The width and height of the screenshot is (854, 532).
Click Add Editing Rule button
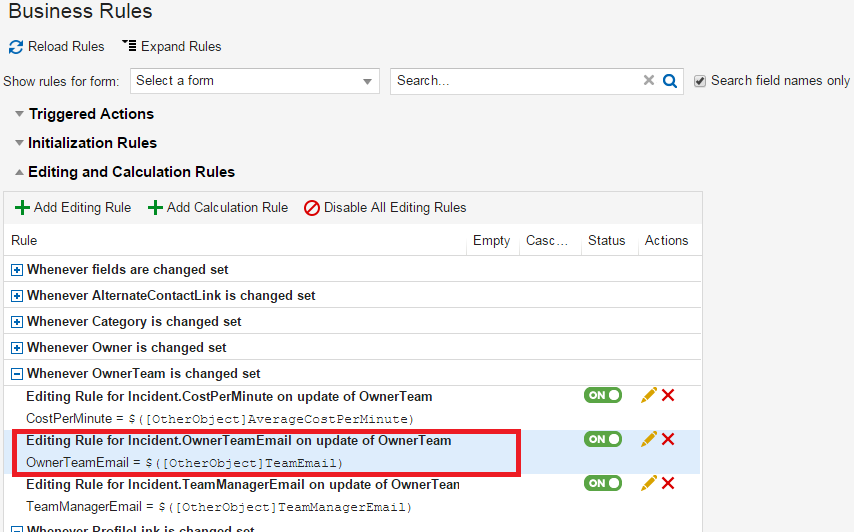(73, 208)
